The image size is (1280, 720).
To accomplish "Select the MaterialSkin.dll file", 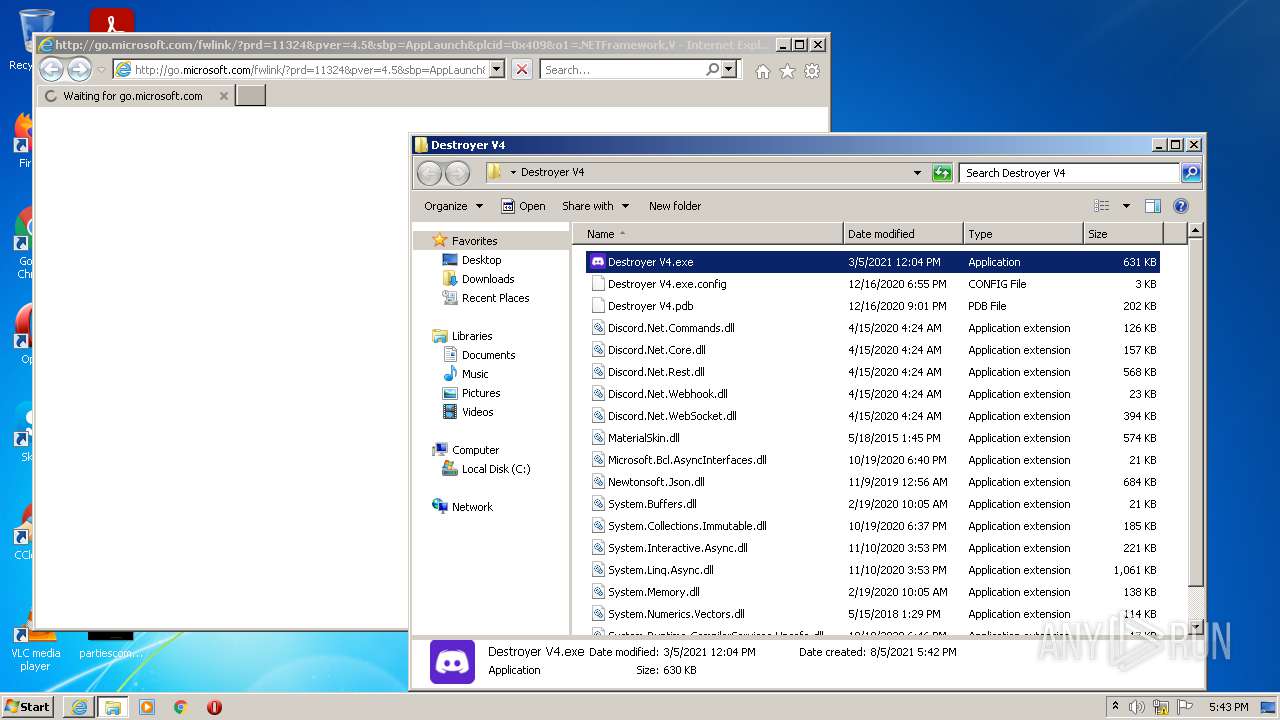I will point(872,438).
